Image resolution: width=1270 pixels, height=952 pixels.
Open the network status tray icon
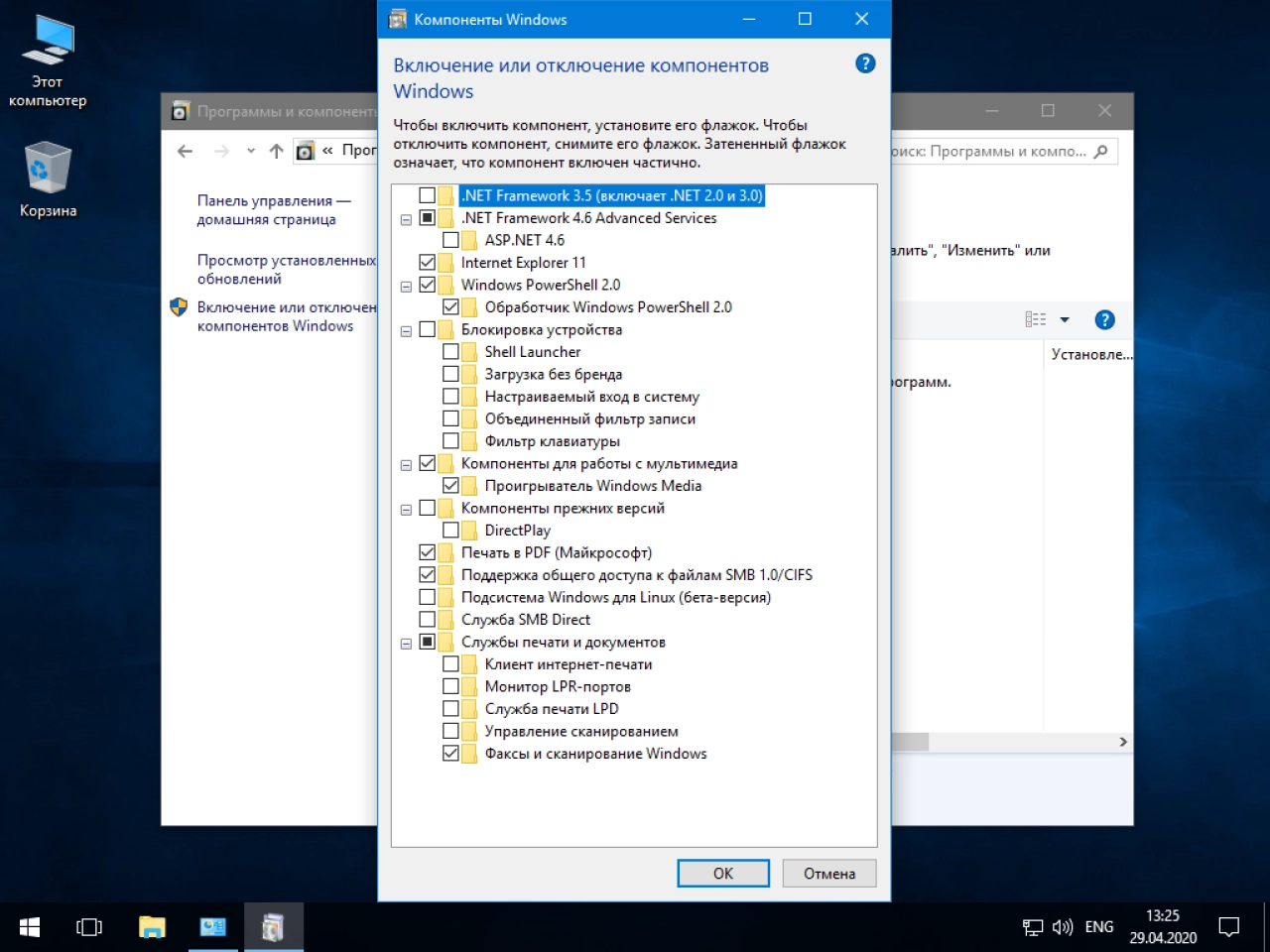pos(1033,927)
